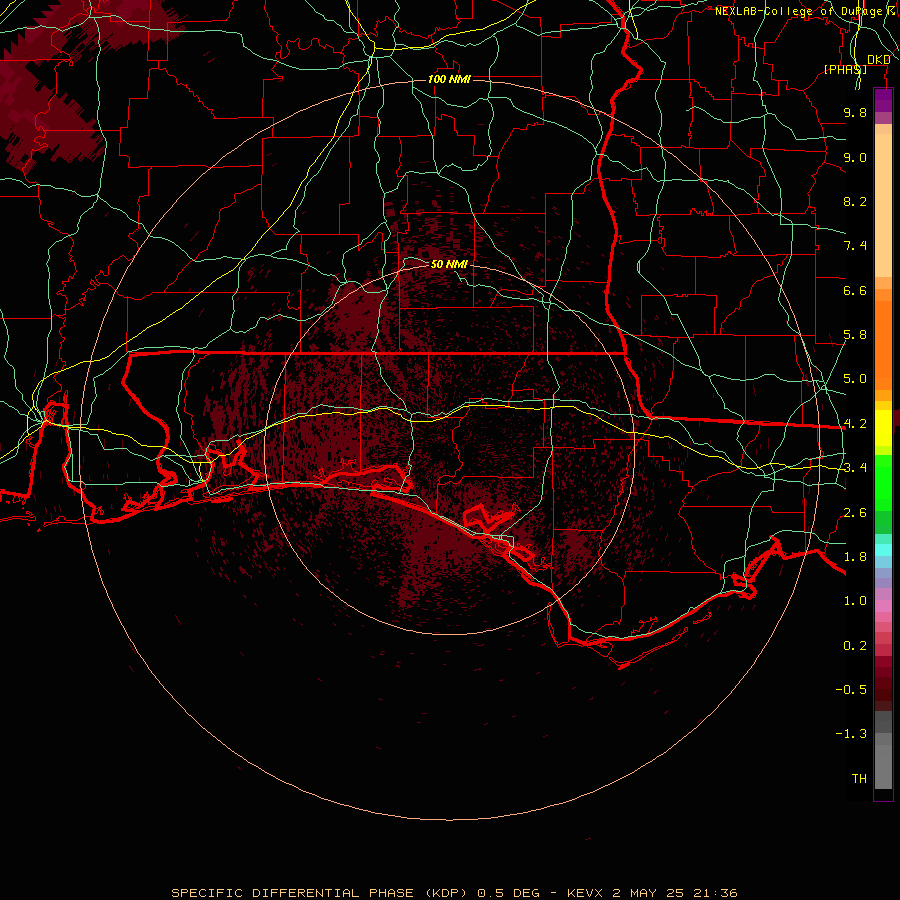Click the '100 NMI' range ring label
This screenshot has height=900, width=900.
tap(449, 79)
